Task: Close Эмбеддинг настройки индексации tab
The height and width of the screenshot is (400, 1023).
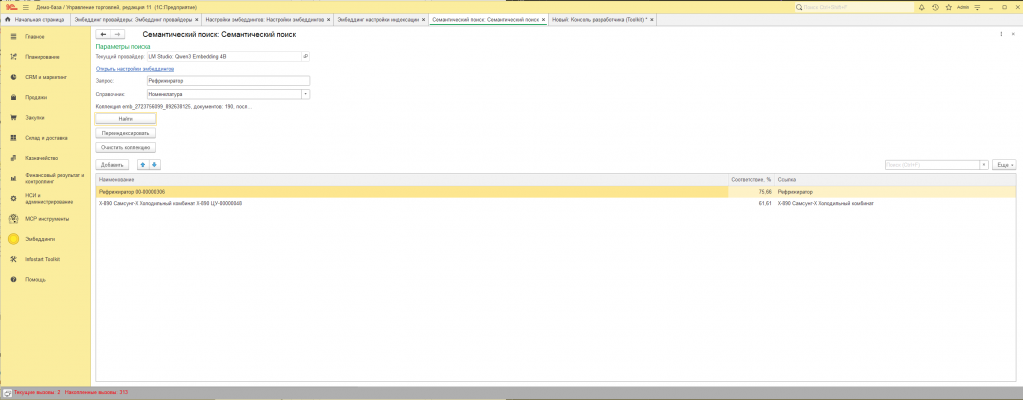Action: [424, 20]
